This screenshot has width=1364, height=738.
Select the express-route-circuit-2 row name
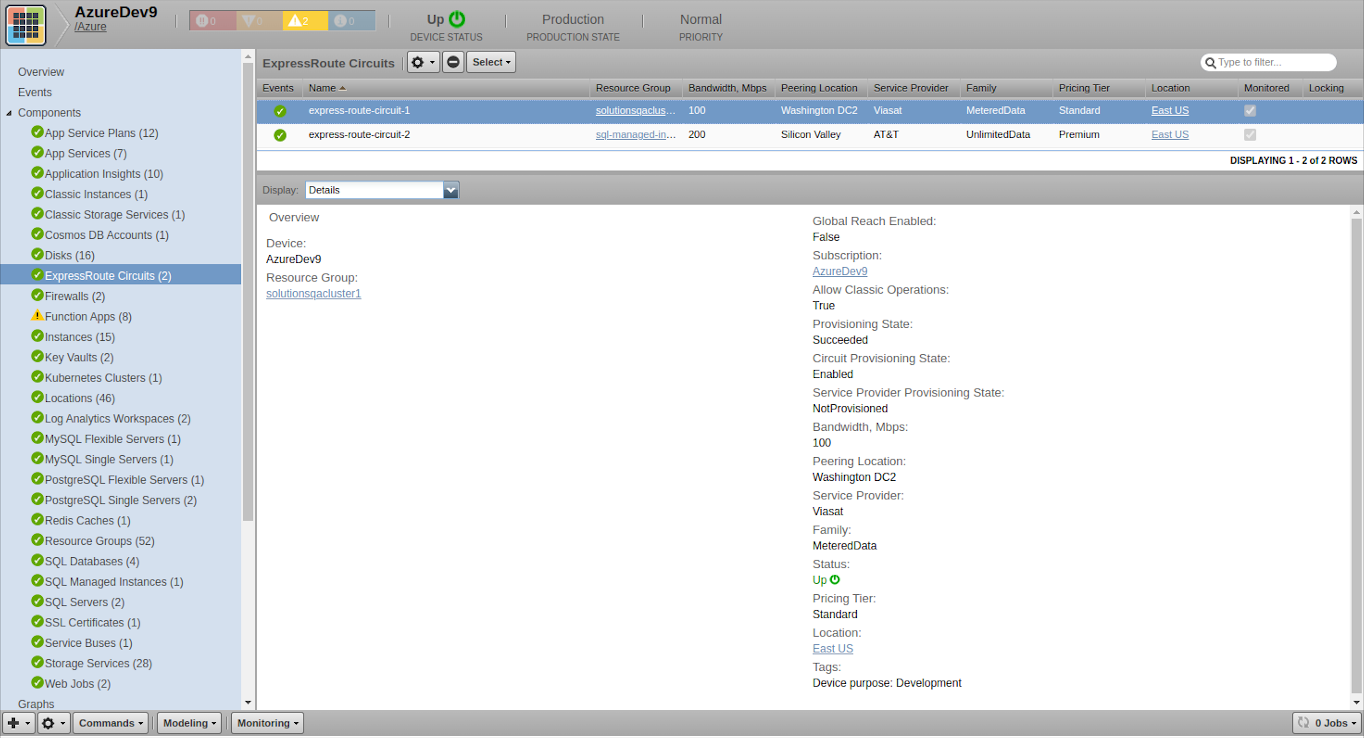(x=359, y=135)
